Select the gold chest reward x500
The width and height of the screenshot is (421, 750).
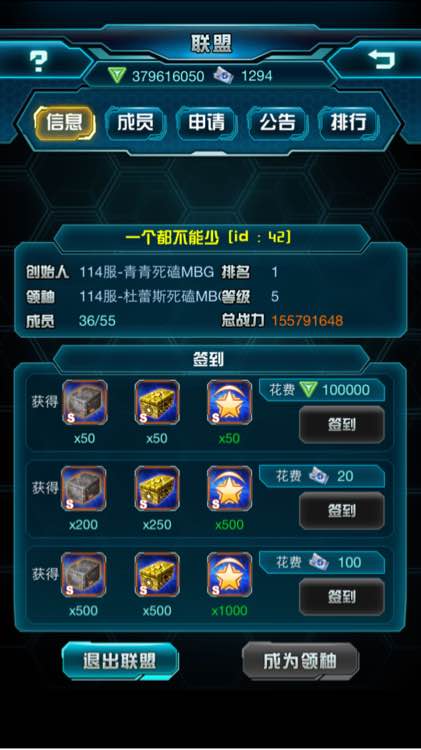157,575
